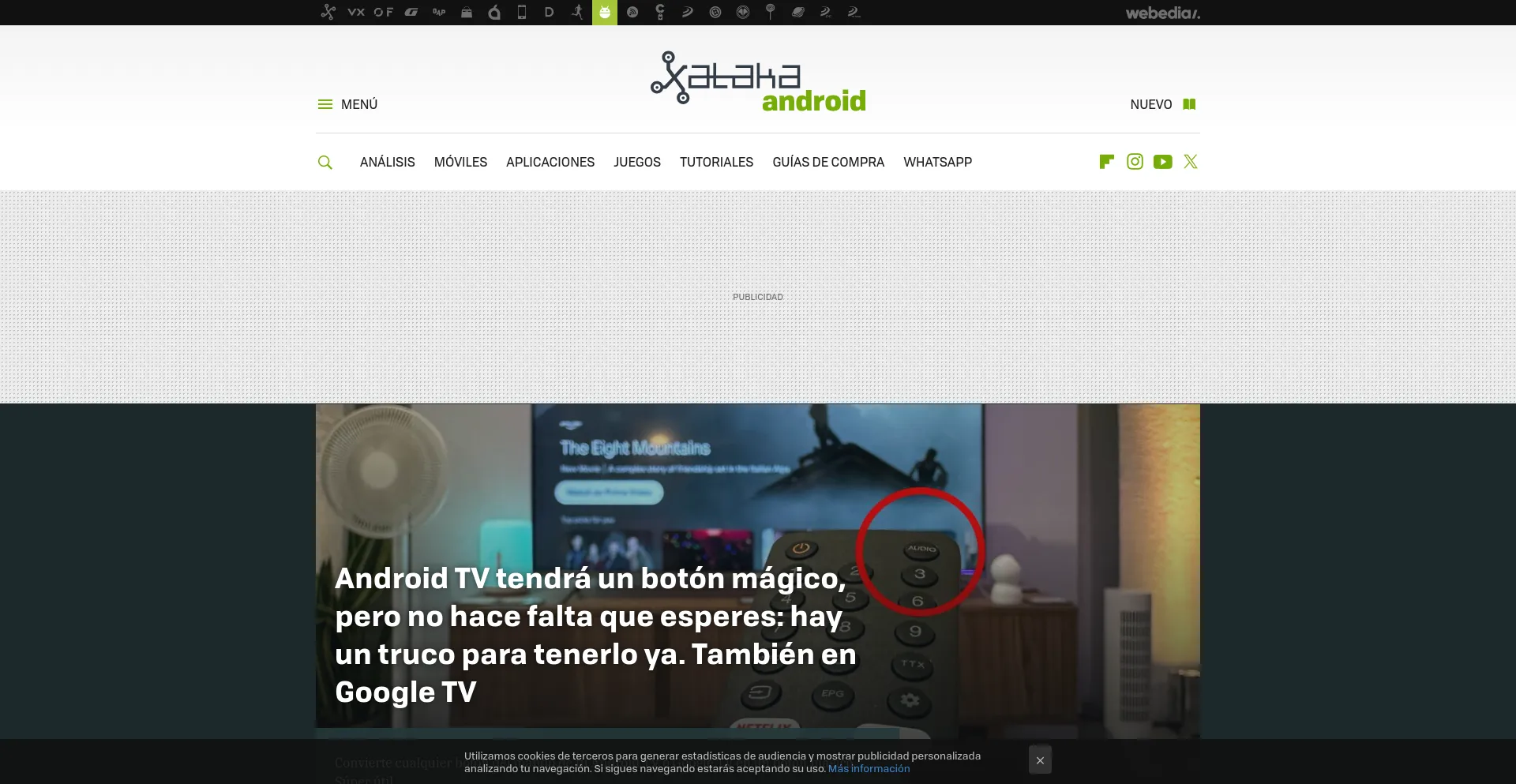Open the Instagram social icon
Viewport: 1516px width, 784px height.
[x=1135, y=162]
